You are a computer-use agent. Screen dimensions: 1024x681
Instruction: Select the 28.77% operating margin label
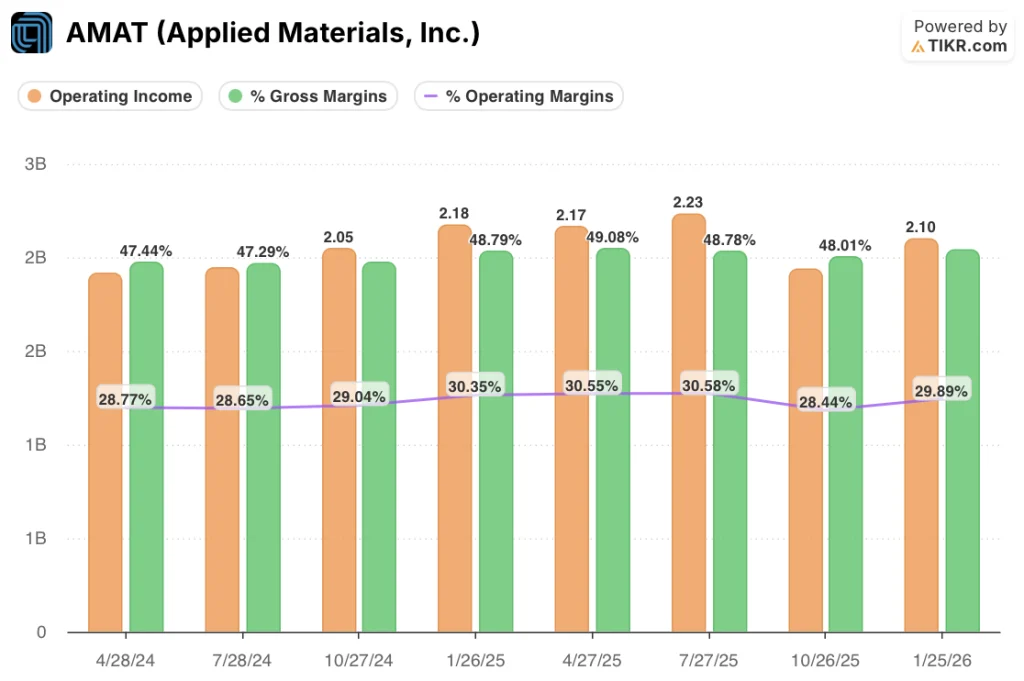(125, 399)
